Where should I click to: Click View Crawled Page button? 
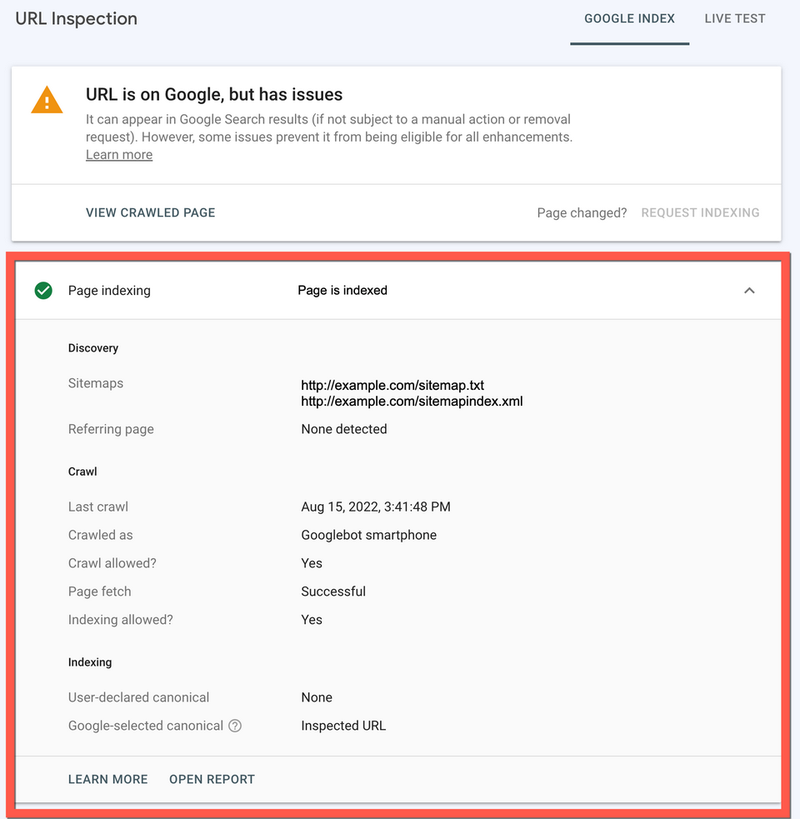coord(150,213)
